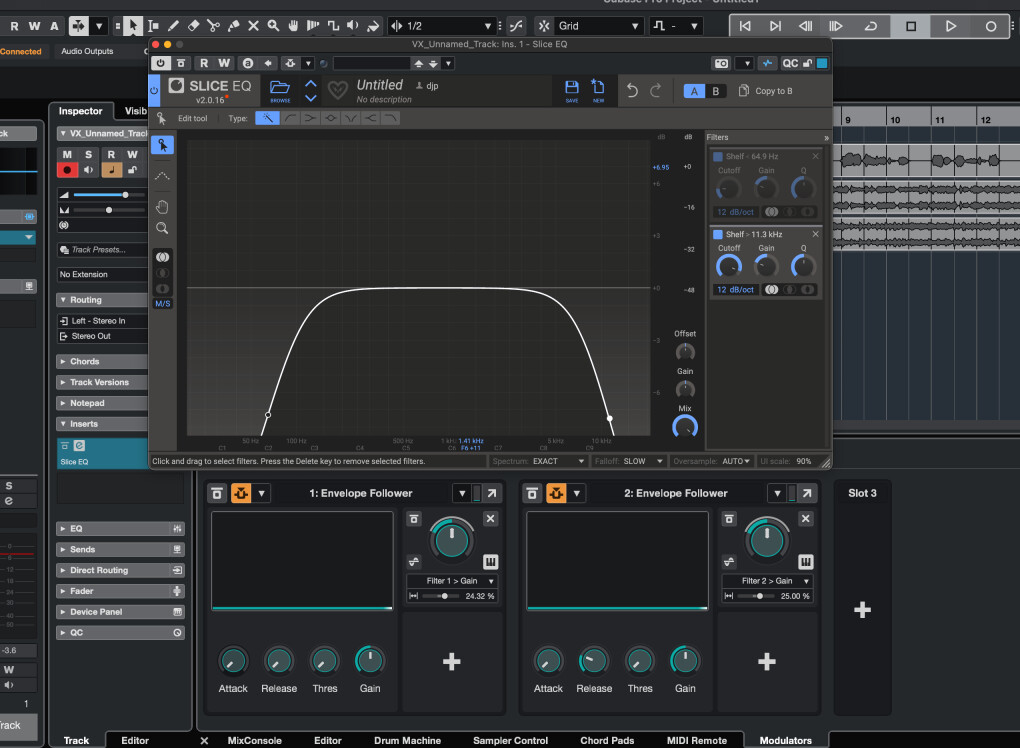Image resolution: width=1020 pixels, height=748 pixels.
Task: Favorite the Untitled preset heart icon
Action: [338, 90]
